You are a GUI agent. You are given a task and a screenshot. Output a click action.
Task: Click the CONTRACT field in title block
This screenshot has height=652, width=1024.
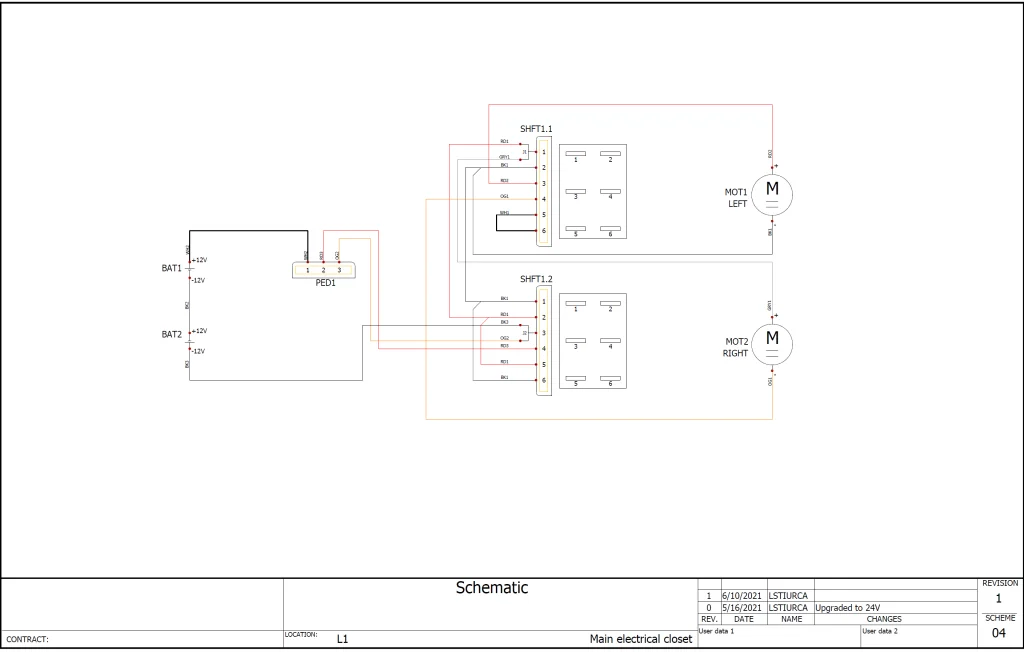click(x=142, y=638)
